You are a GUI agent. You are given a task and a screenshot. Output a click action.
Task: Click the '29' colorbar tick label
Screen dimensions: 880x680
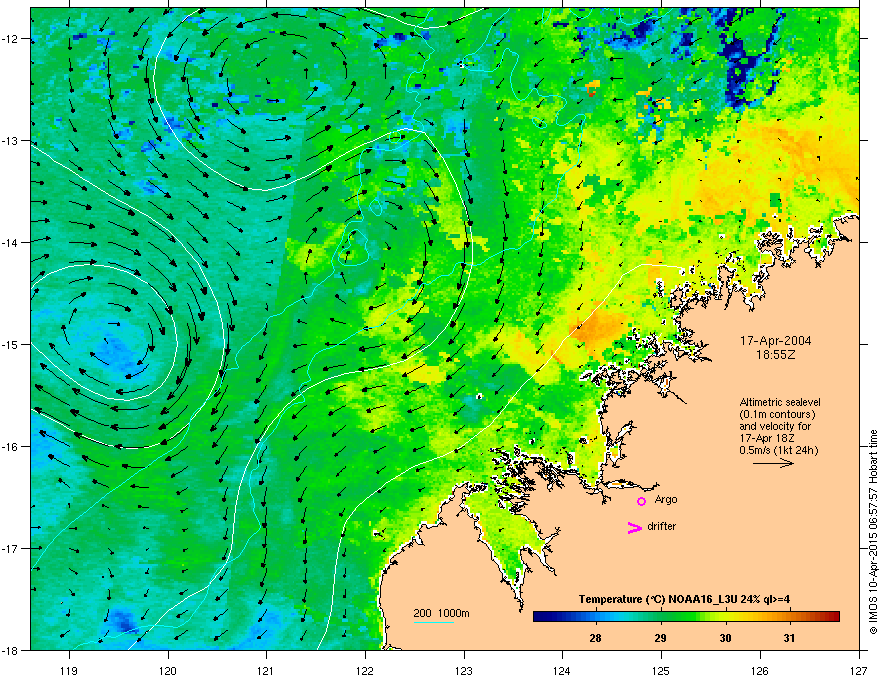[661, 638]
